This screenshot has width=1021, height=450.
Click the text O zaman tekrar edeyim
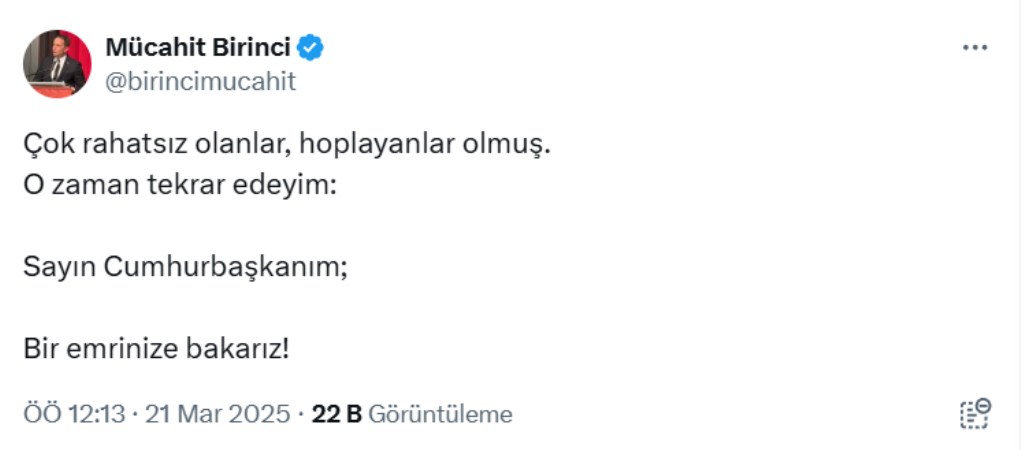pos(181,186)
